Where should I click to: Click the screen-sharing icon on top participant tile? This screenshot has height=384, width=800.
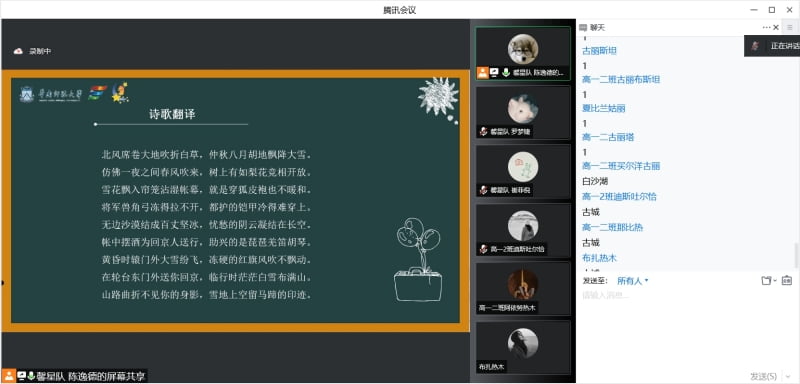(x=494, y=73)
